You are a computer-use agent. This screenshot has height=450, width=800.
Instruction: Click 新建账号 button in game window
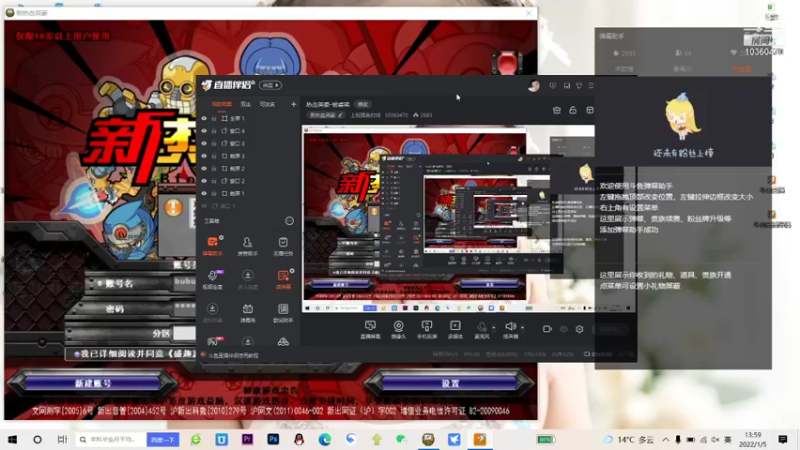pos(92,383)
